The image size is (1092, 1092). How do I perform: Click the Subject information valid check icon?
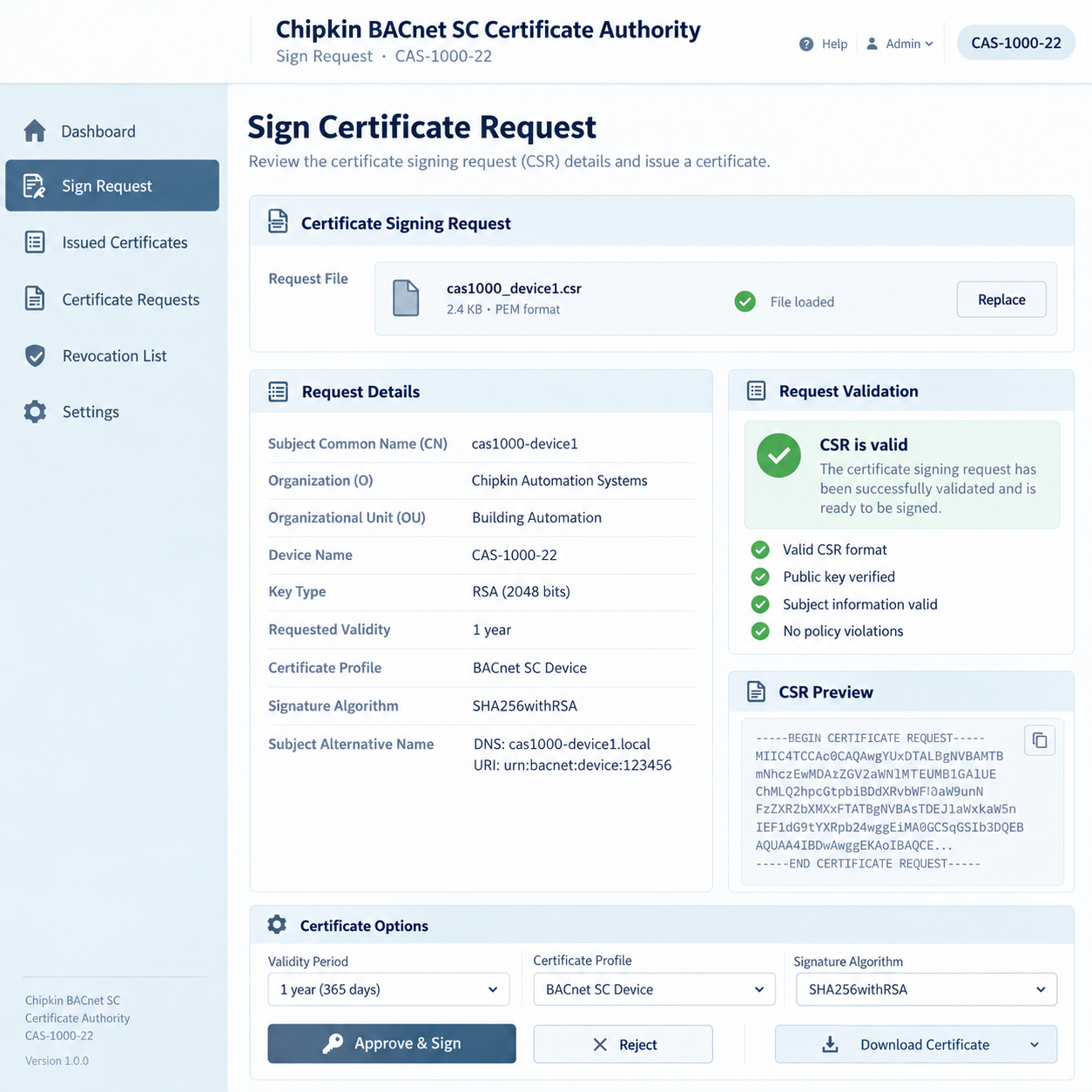click(760, 604)
